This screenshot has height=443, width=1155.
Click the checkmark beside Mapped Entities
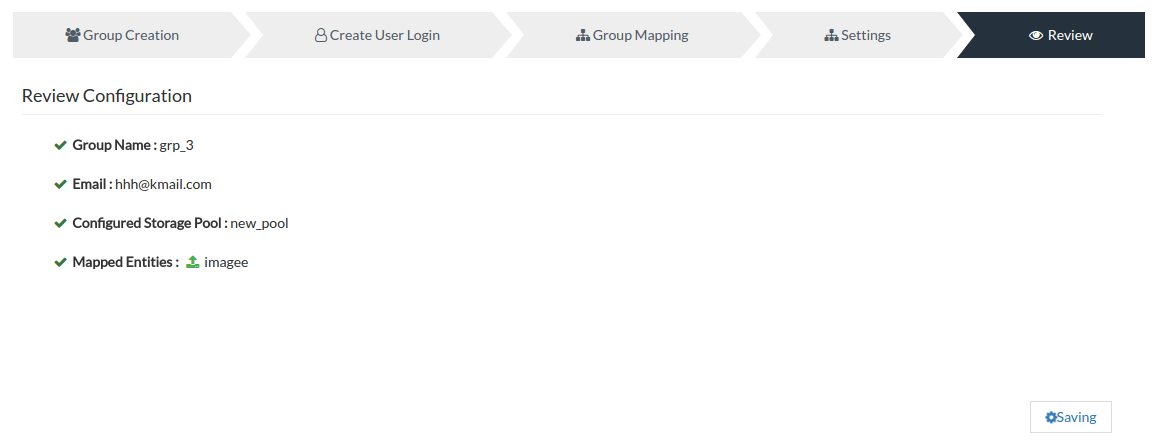(60, 262)
